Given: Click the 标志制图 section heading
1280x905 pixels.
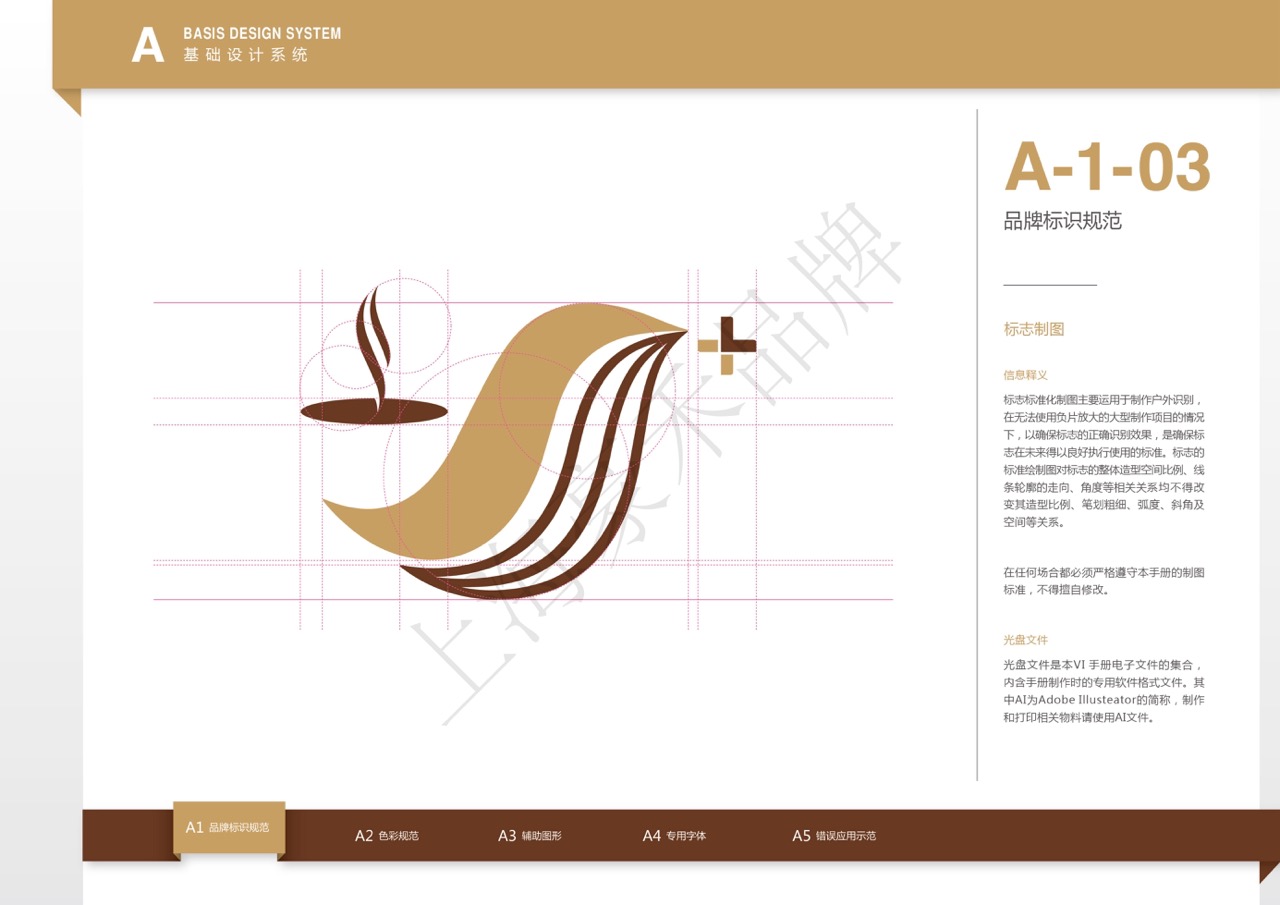Looking at the screenshot, I should 1033,329.
